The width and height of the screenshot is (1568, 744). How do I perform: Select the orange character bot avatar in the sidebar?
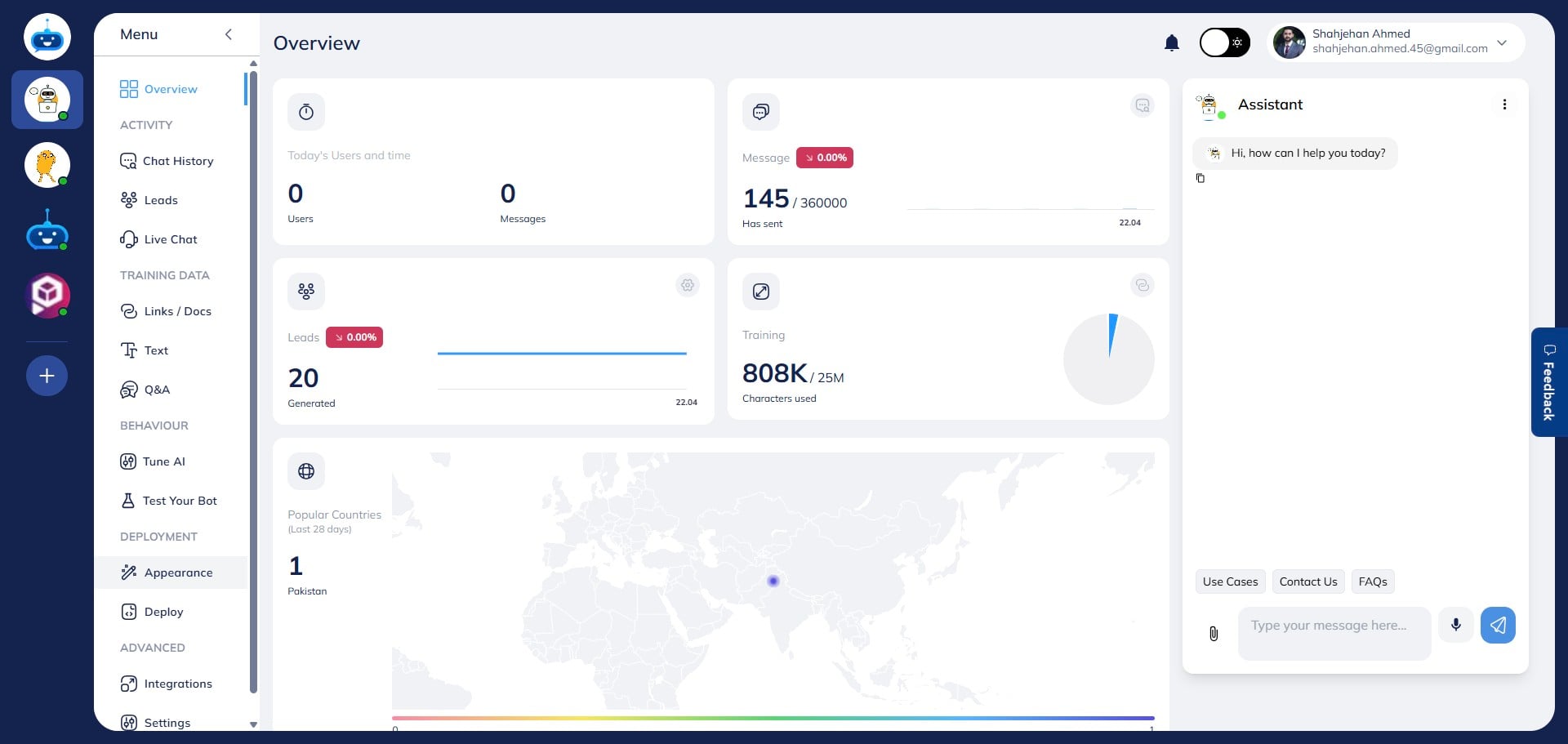(x=47, y=165)
